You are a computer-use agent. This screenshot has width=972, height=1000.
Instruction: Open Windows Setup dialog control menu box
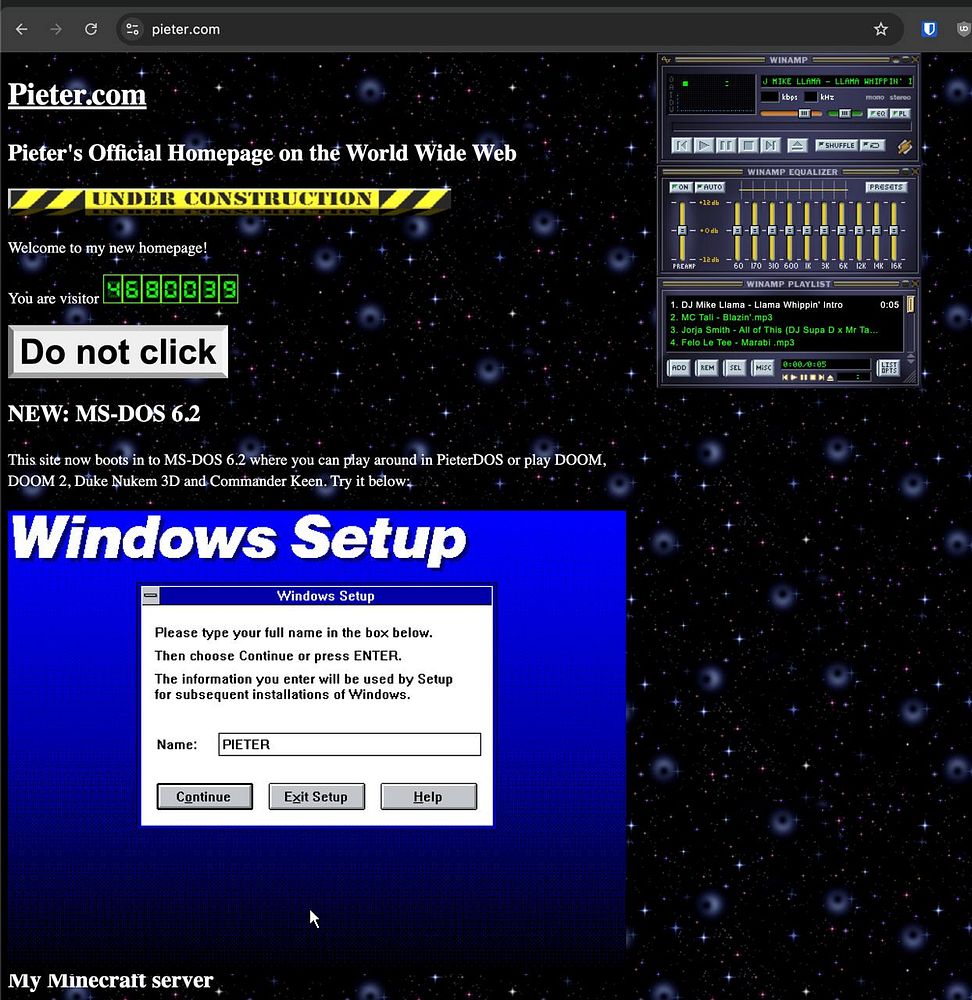[151, 596]
